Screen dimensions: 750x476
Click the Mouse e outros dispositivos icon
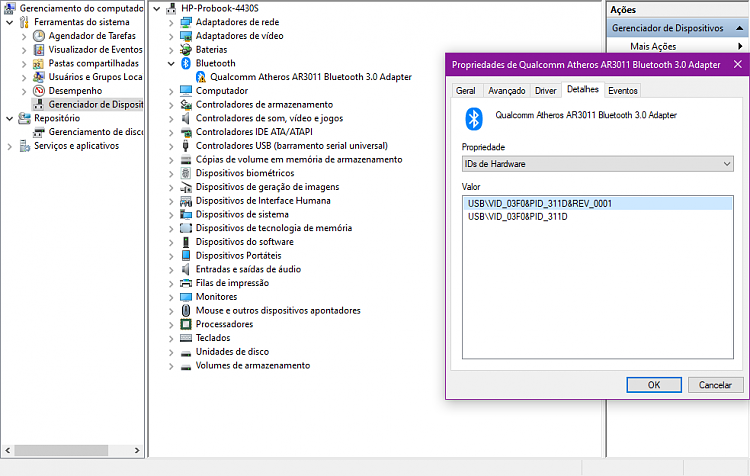click(x=186, y=310)
